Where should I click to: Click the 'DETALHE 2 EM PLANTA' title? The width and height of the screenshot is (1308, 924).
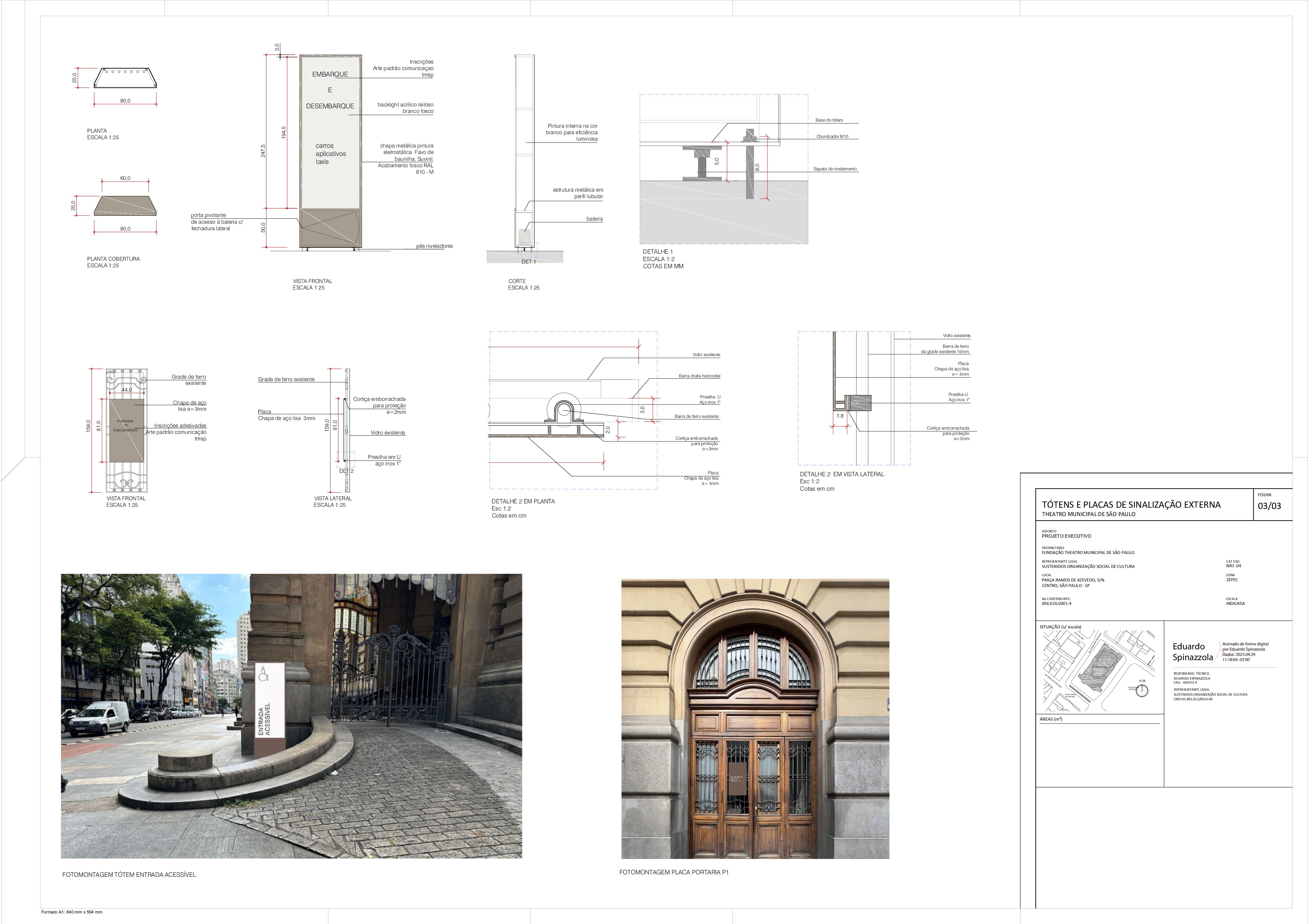tap(523, 501)
